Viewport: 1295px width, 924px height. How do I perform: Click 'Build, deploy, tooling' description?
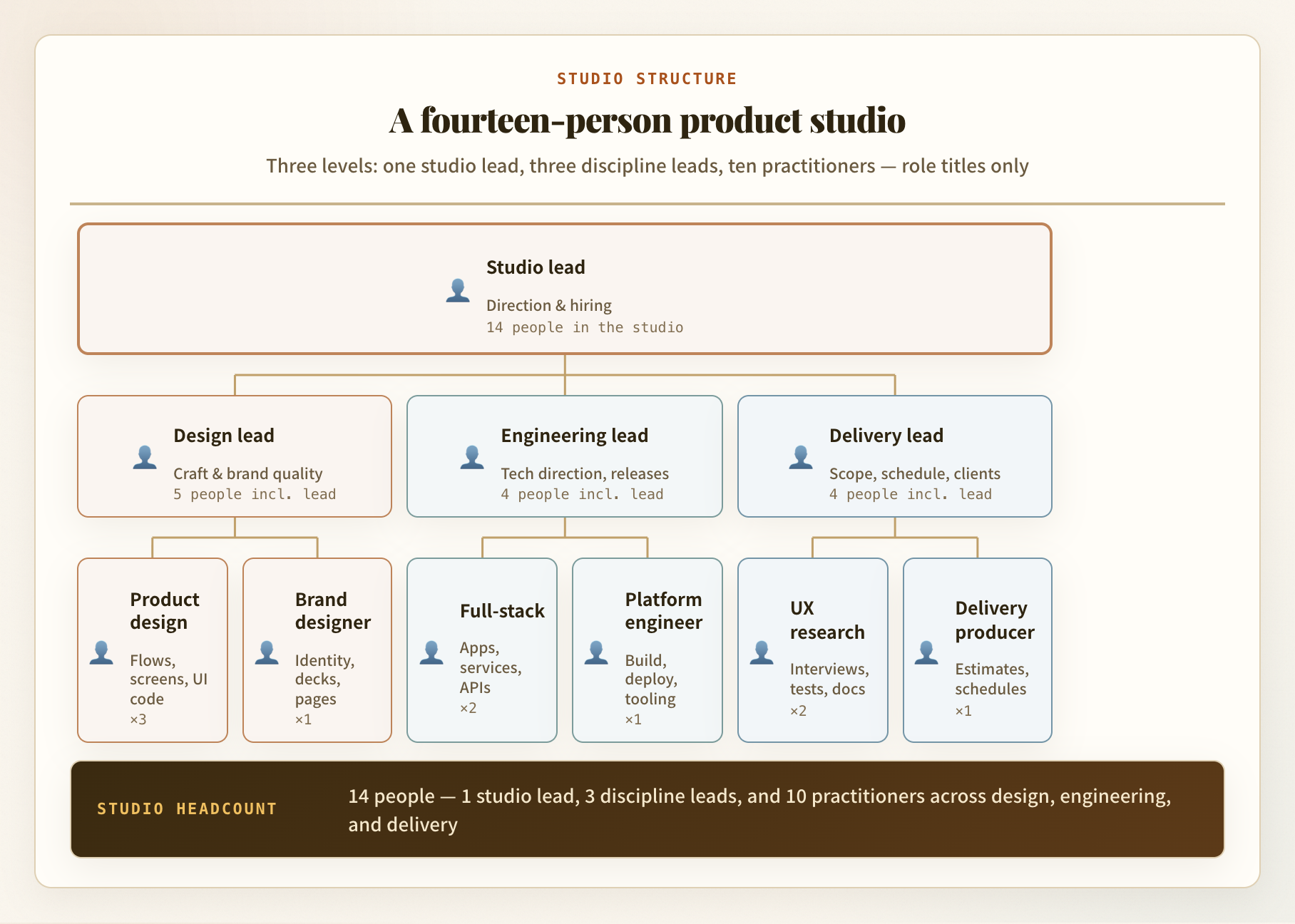[651, 679]
